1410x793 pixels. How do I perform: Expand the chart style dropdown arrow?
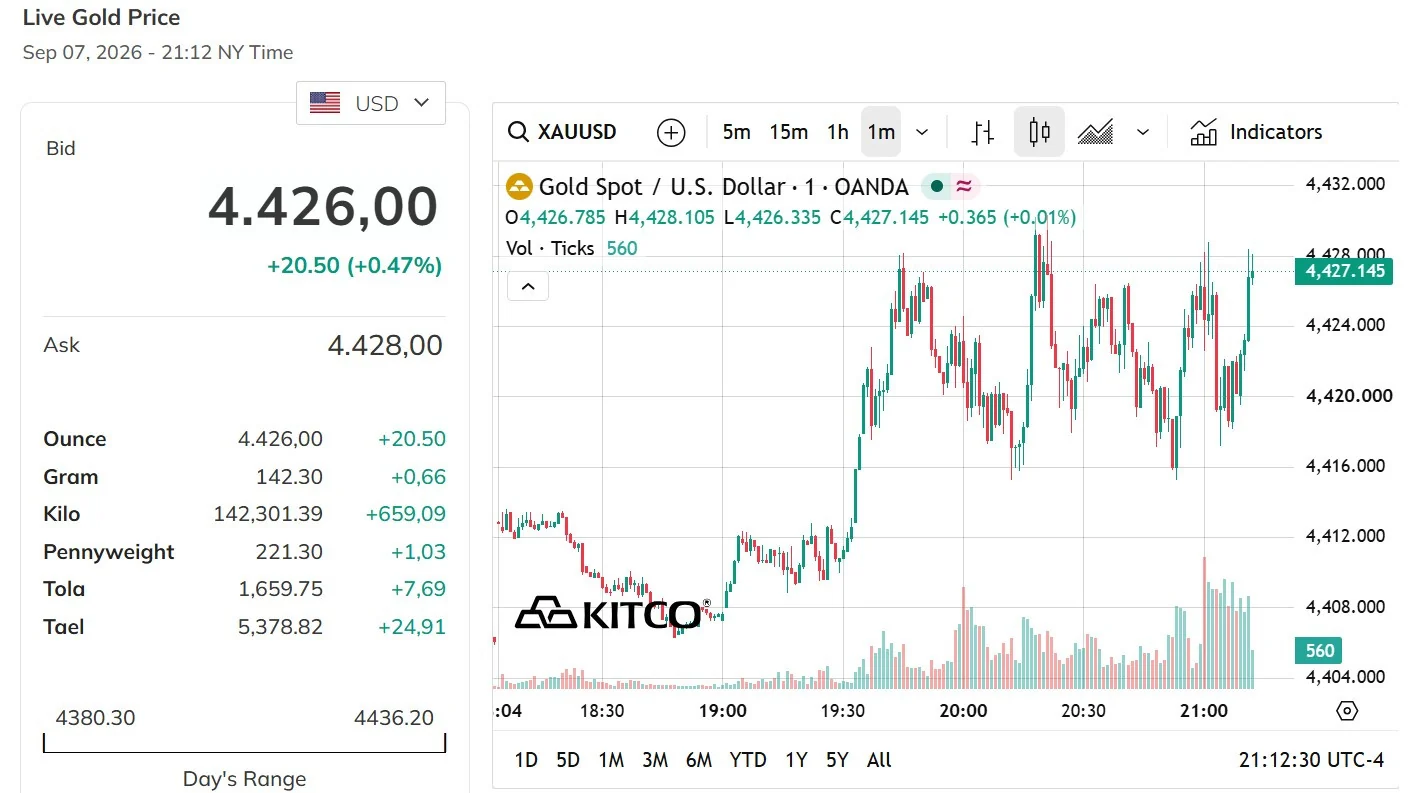[1143, 132]
